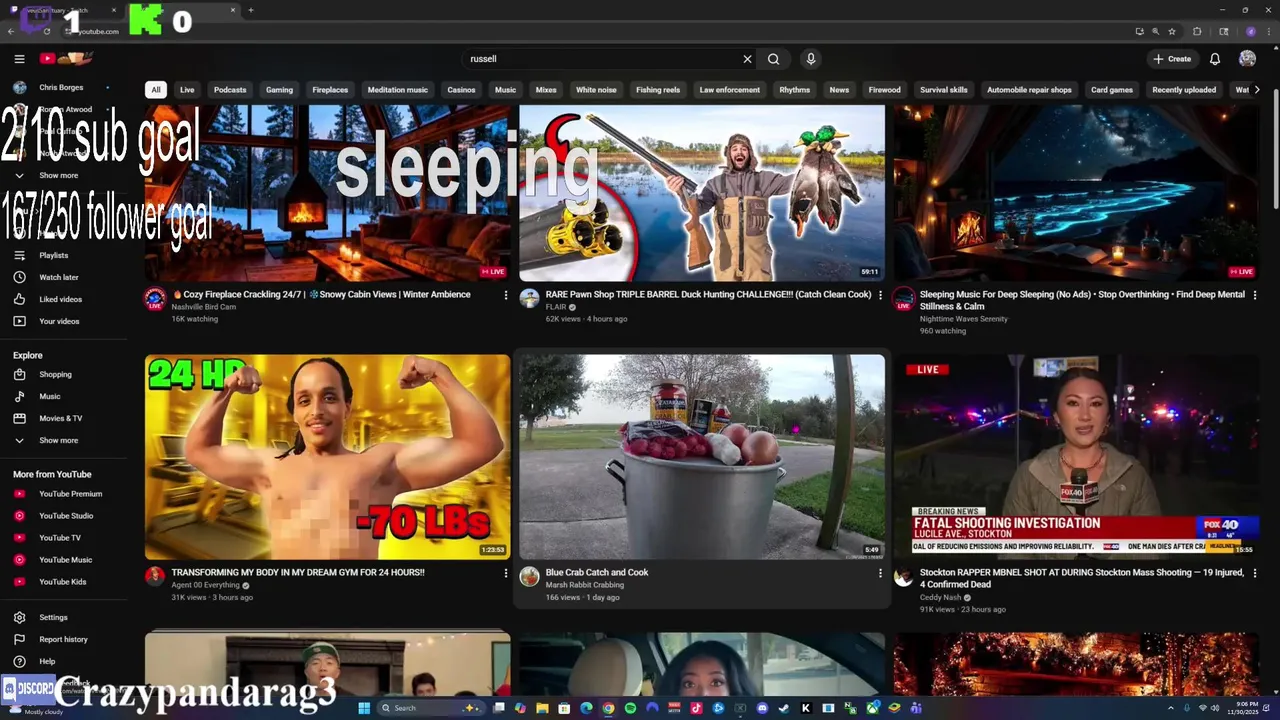The height and width of the screenshot is (720, 1280).
Task: Show more filter chips with right arrow
Action: pos(1257,90)
